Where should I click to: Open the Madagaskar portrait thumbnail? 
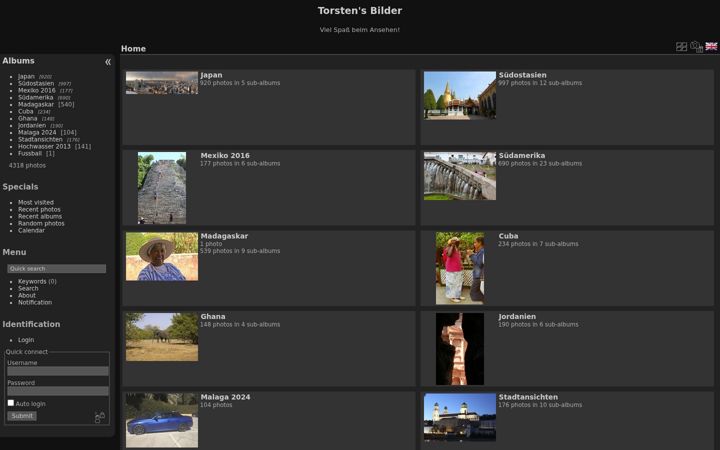162,256
